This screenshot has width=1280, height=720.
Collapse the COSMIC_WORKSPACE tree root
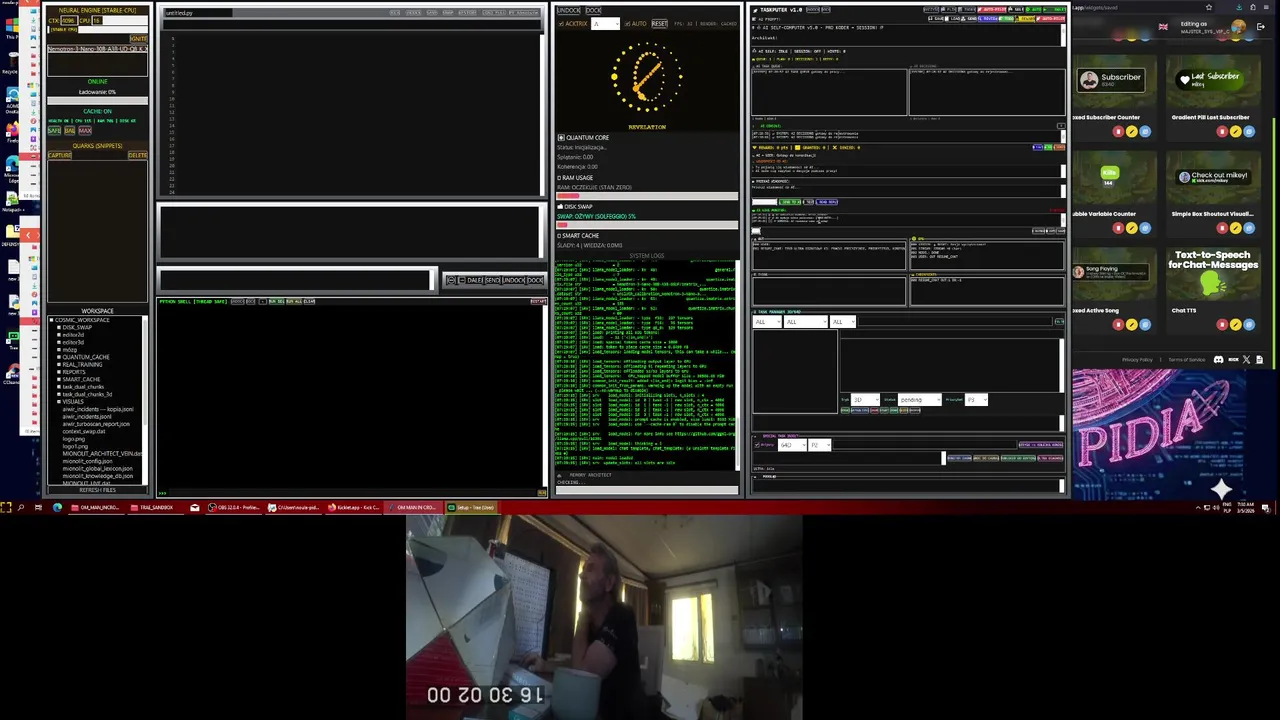(x=52, y=320)
